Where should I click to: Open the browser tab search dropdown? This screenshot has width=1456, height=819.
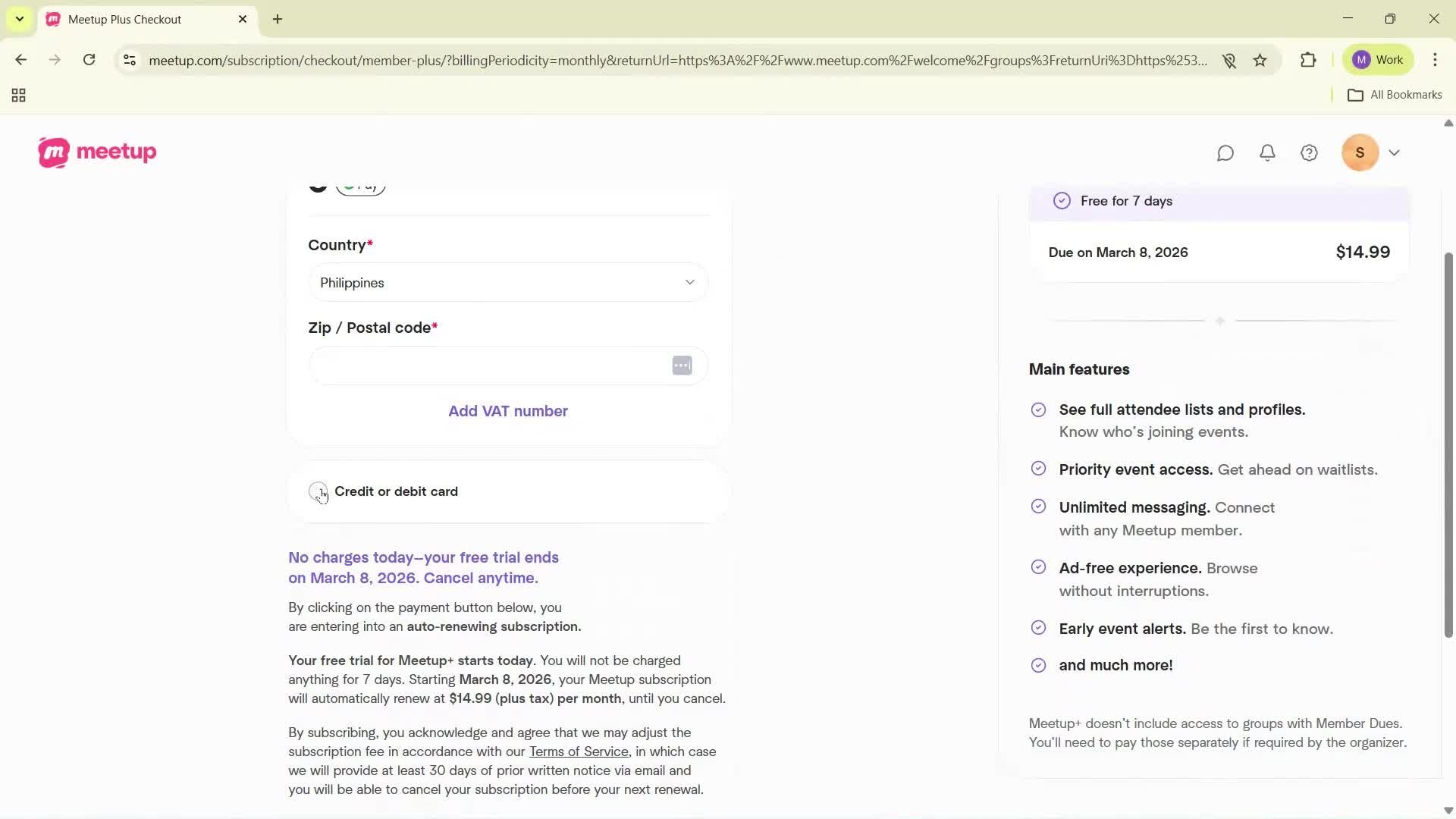tap(19, 19)
